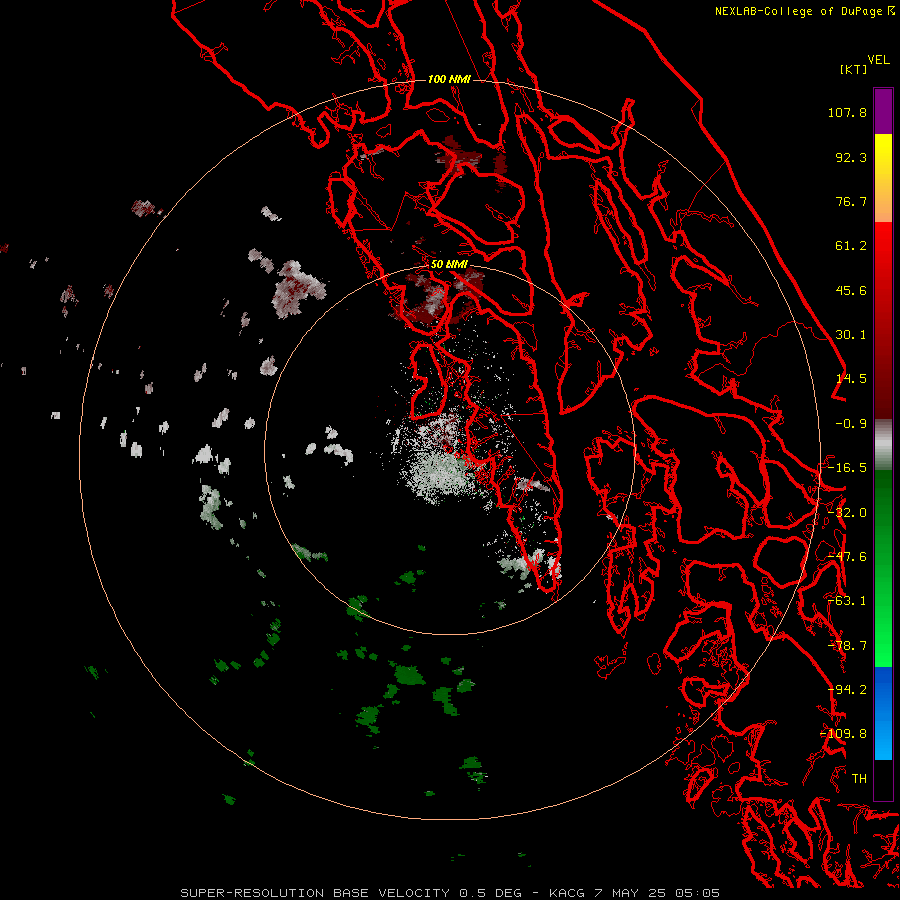This screenshot has width=900, height=900.
Task: Select the -47.6 scale value
Action: (847, 557)
